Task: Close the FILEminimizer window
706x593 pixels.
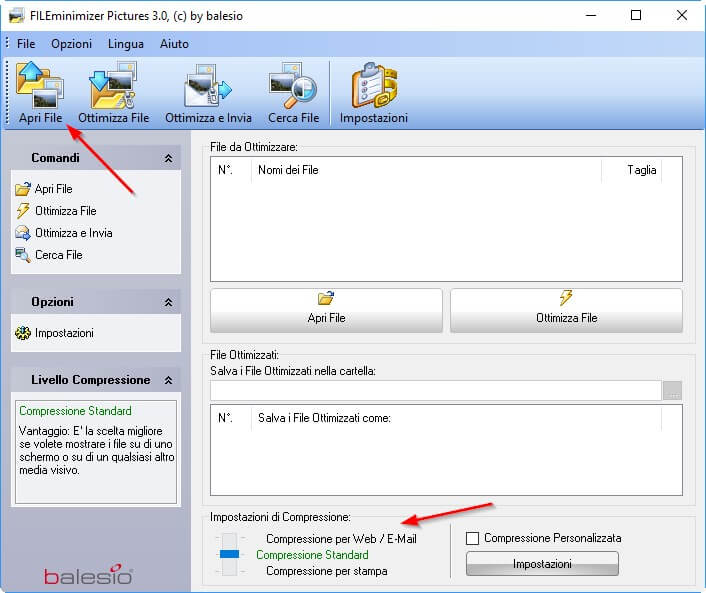Action: tap(682, 15)
